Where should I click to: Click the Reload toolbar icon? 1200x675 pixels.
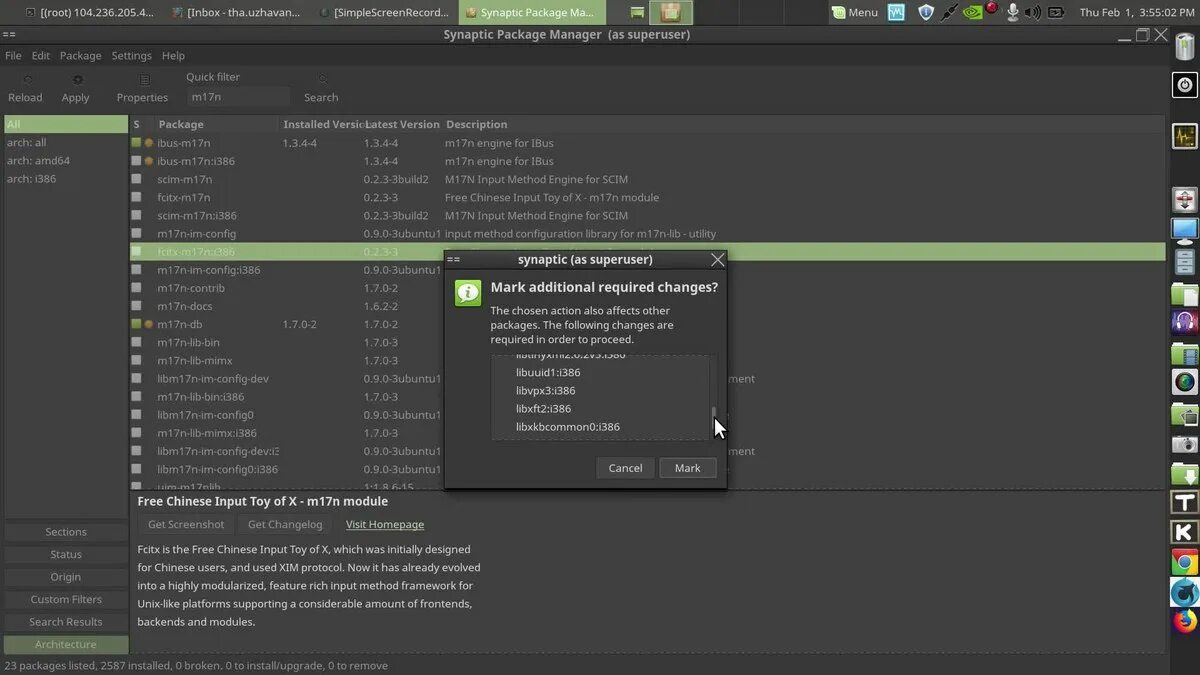(26, 79)
